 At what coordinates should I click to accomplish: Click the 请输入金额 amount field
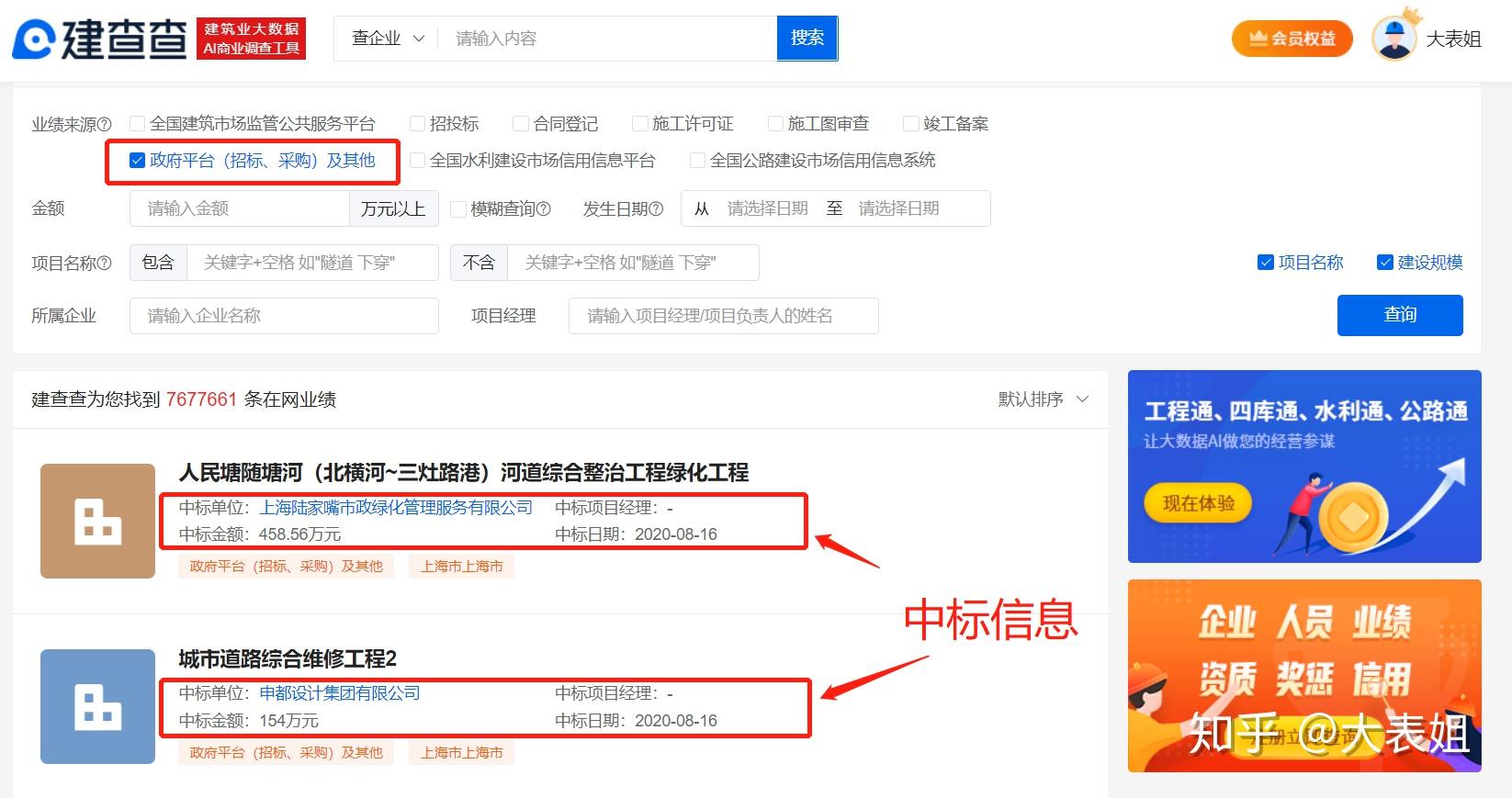click(240, 209)
